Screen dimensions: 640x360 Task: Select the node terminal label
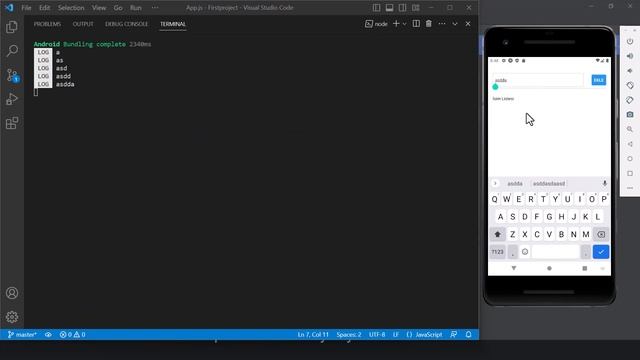tap(376, 24)
